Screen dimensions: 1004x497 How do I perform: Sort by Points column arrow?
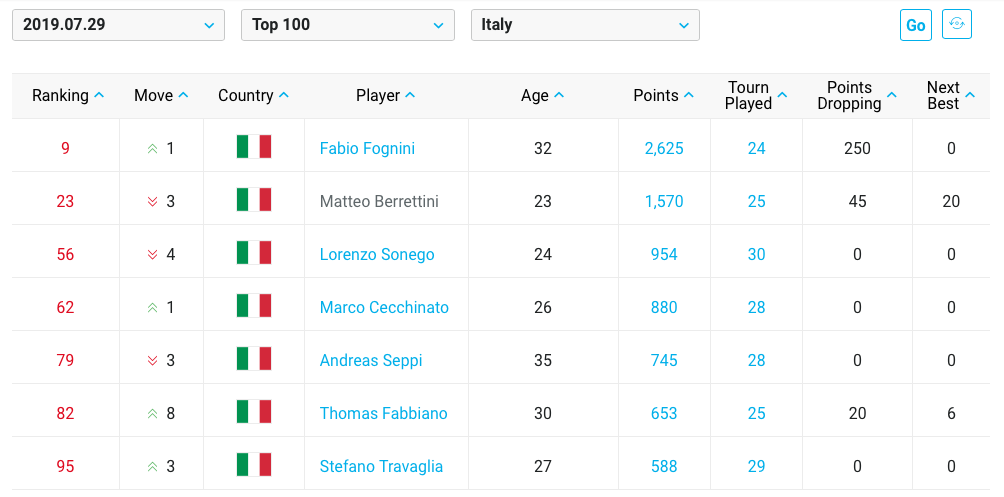point(688,95)
